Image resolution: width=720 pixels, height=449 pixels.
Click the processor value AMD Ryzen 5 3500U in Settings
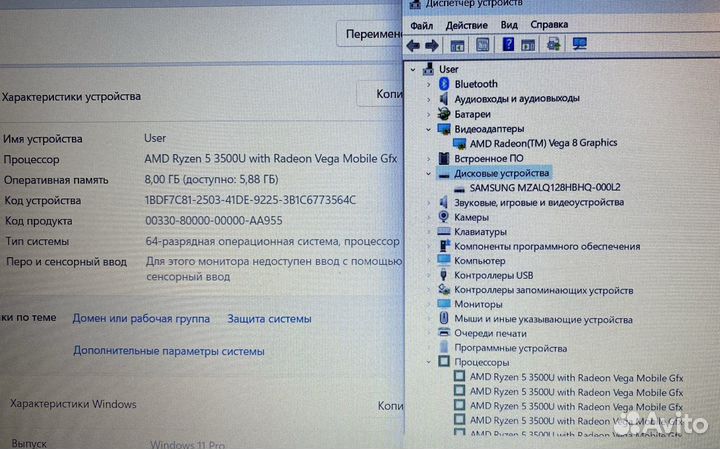point(270,158)
